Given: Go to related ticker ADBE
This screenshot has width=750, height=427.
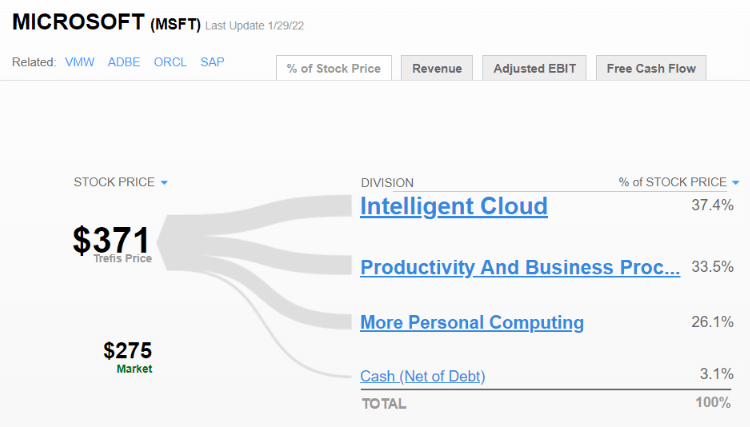Looking at the screenshot, I should tap(124, 62).
